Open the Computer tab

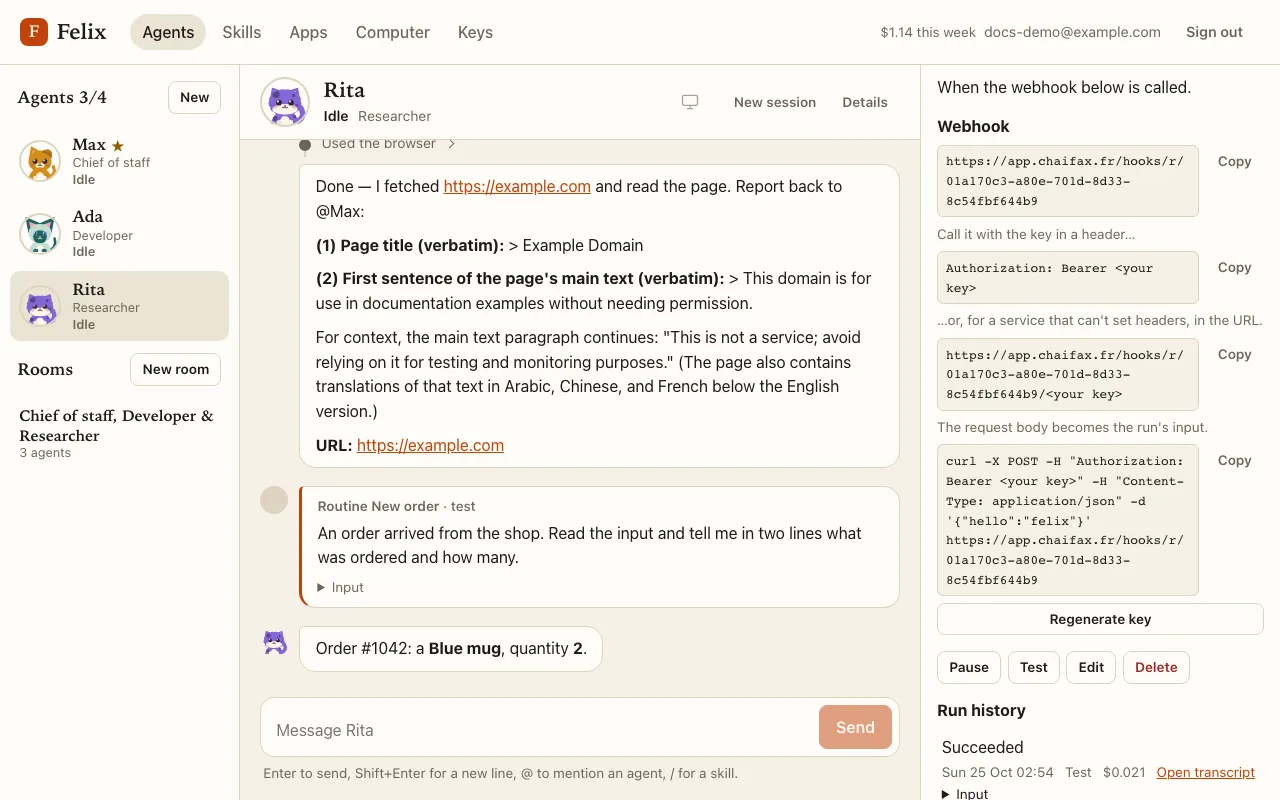tap(393, 32)
